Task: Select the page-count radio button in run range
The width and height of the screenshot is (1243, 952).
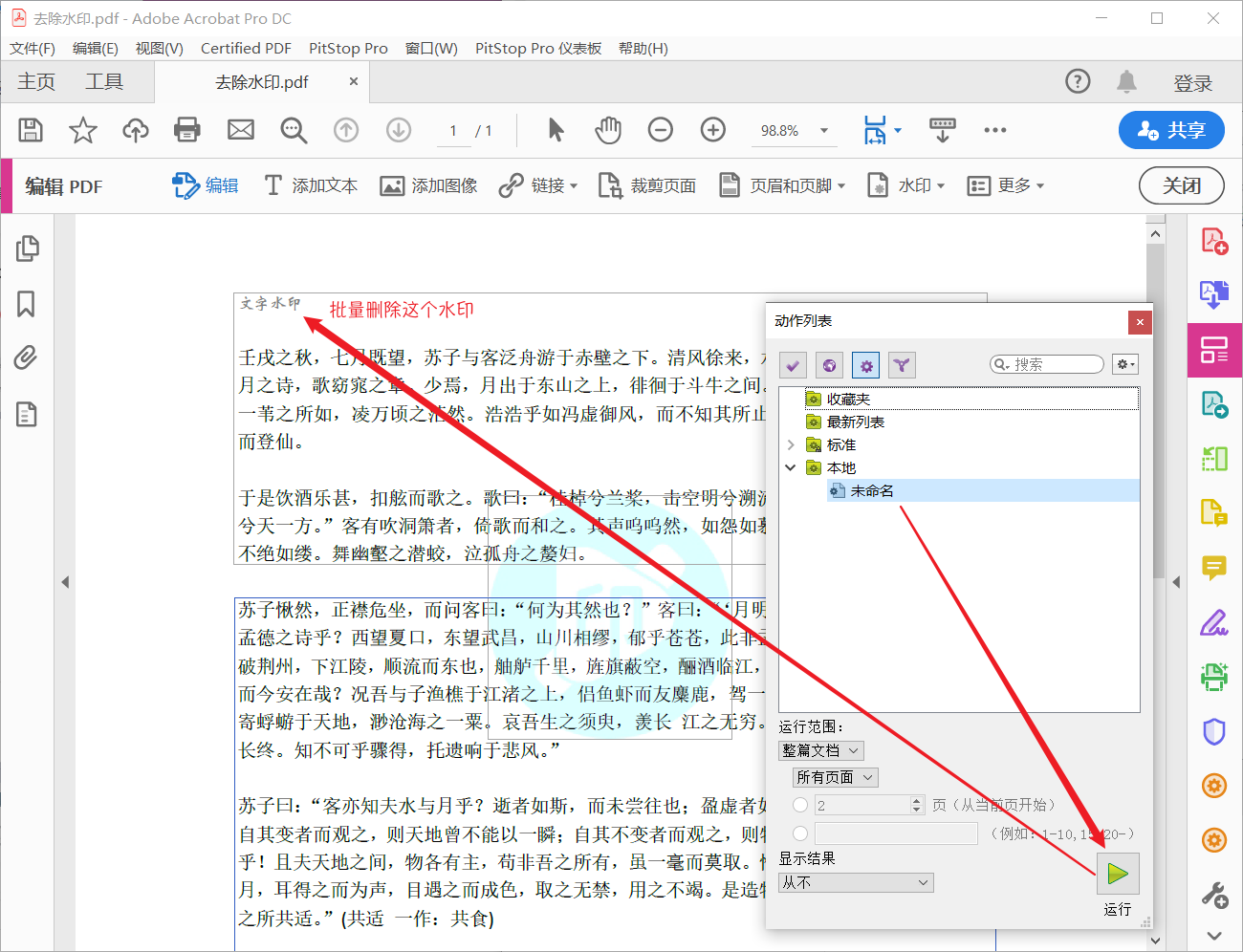Action: (x=800, y=805)
